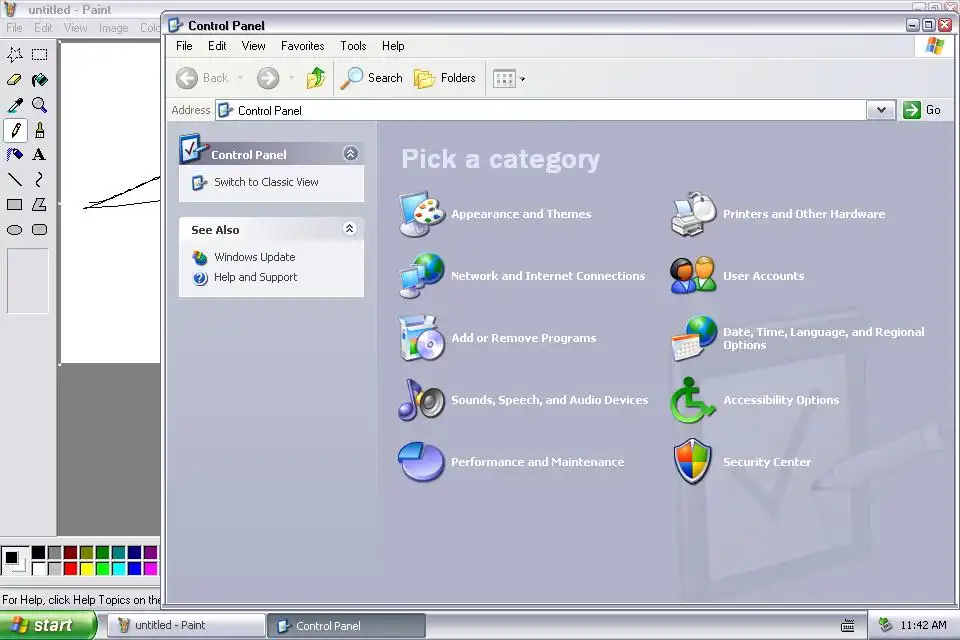This screenshot has height=640, width=960.
Task: Open the Edit menu in Control Panel
Action: (217, 46)
